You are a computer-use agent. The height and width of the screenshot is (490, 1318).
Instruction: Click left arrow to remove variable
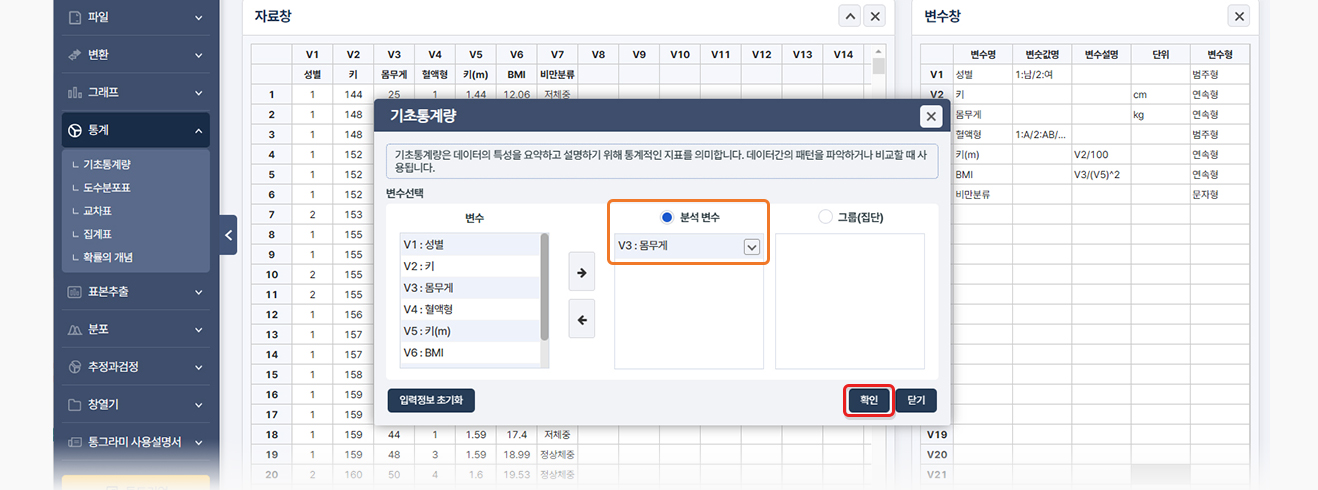tap(581, 320)
